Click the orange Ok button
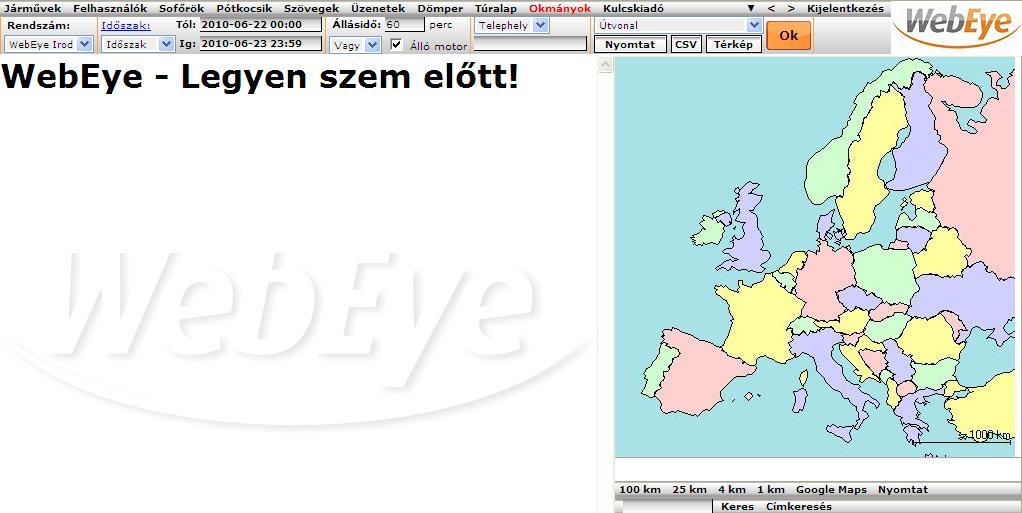 [x=789, y=35]
